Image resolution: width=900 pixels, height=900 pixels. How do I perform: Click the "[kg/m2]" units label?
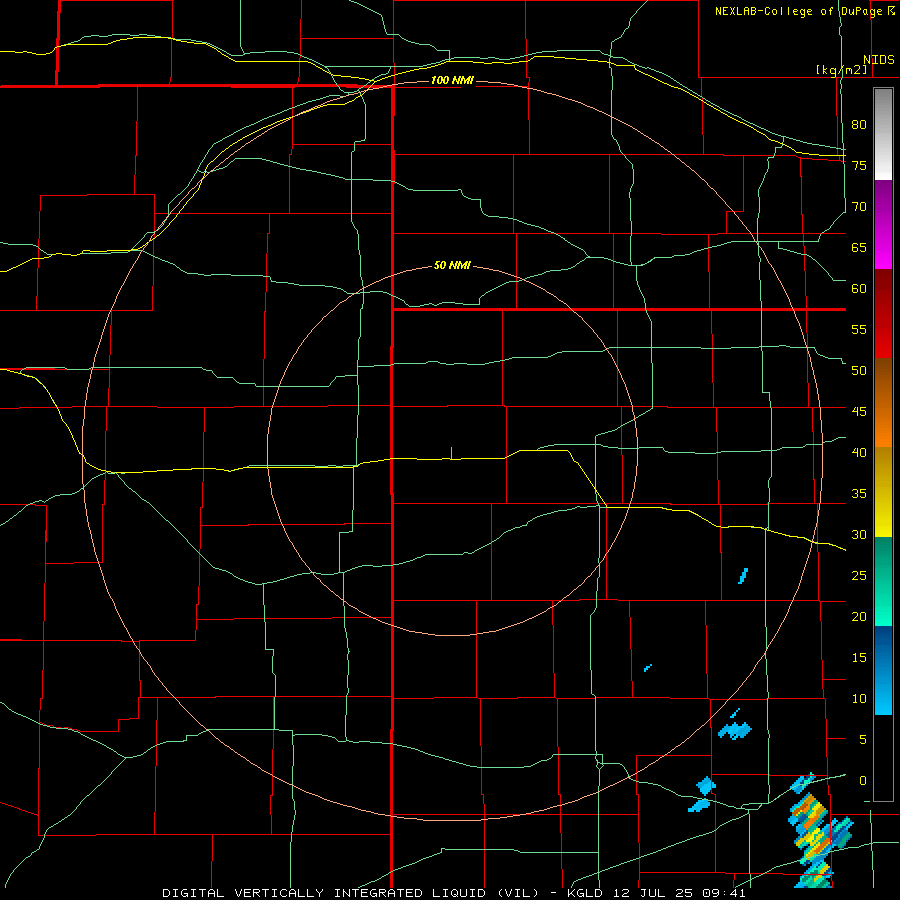point(841,70)
